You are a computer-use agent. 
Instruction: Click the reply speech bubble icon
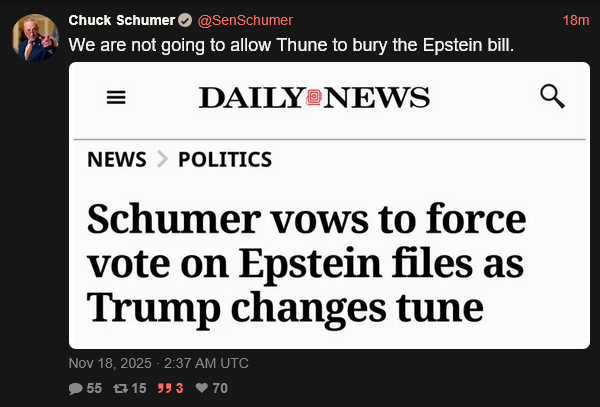pyautogui.click(x=76, y=388)
